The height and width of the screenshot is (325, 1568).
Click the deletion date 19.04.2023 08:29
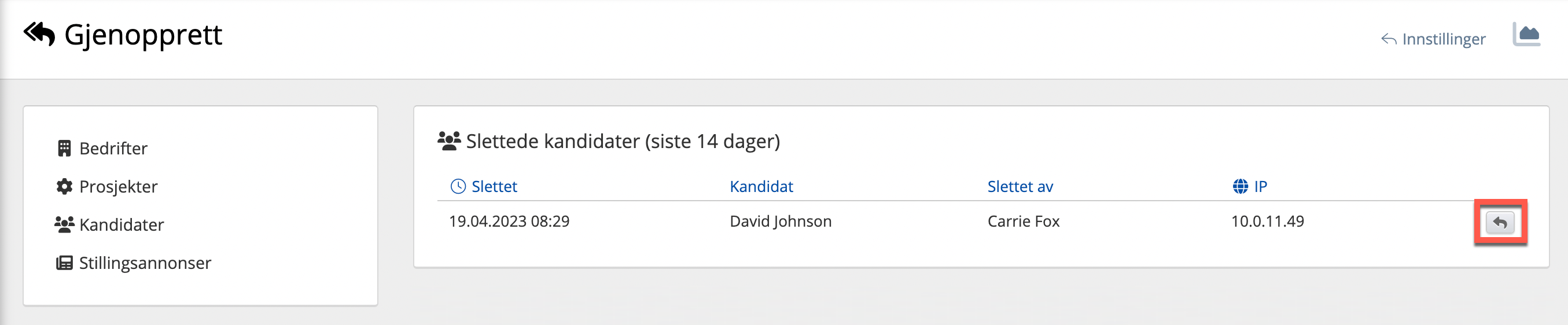509,221
